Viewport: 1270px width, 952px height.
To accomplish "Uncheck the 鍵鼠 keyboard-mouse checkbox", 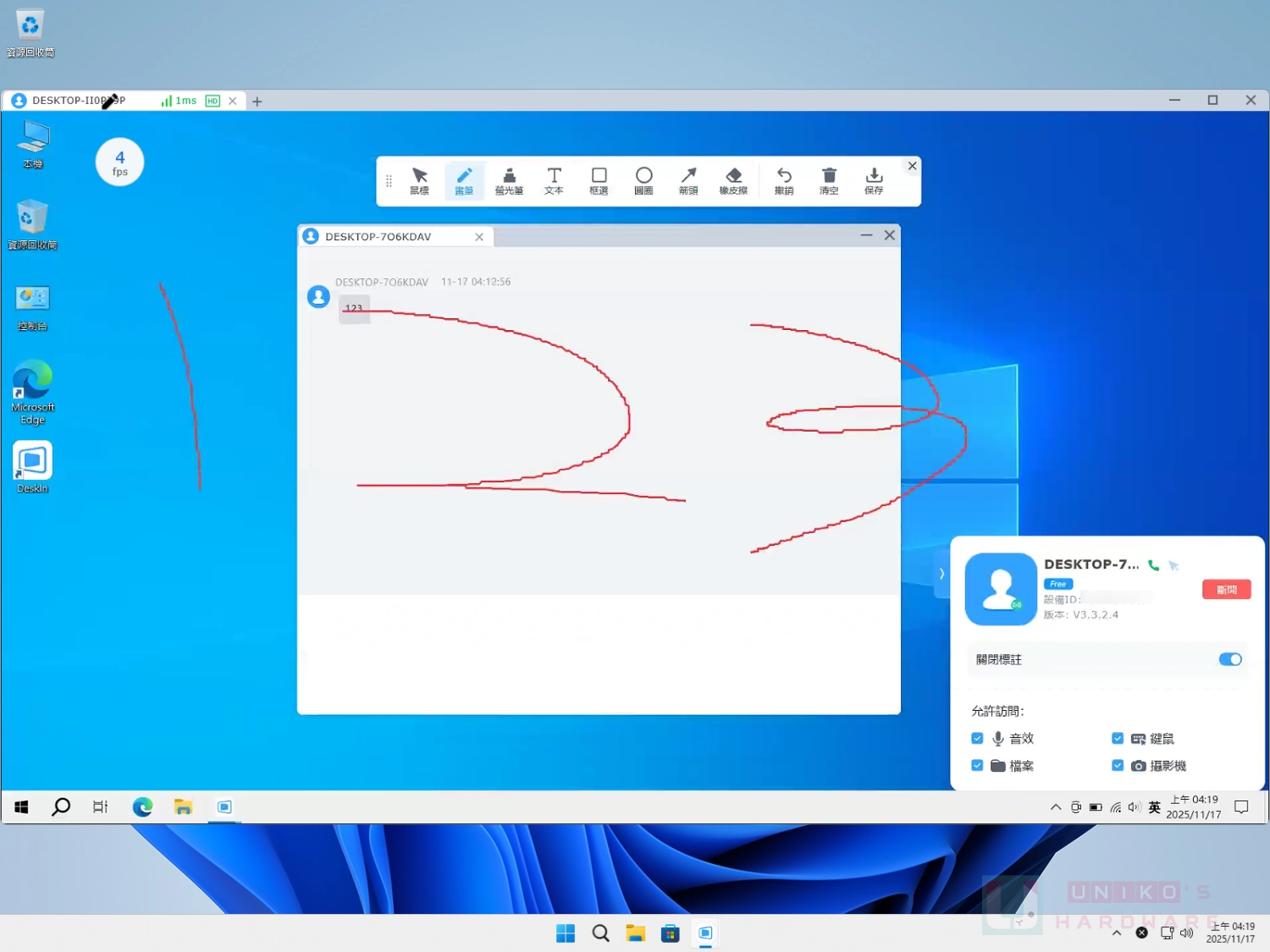I will [1118, 738].
